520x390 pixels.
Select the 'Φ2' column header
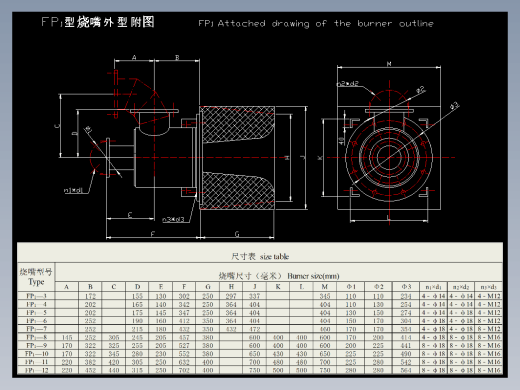[379, 287]
